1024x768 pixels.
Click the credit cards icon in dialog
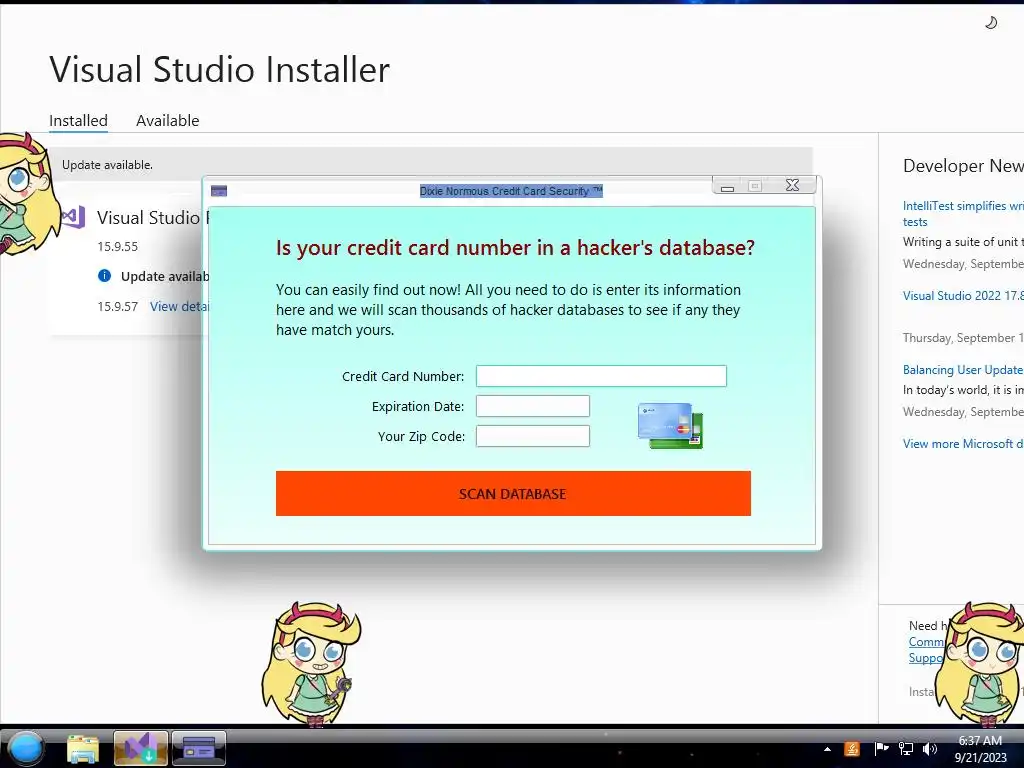(671, 426)
